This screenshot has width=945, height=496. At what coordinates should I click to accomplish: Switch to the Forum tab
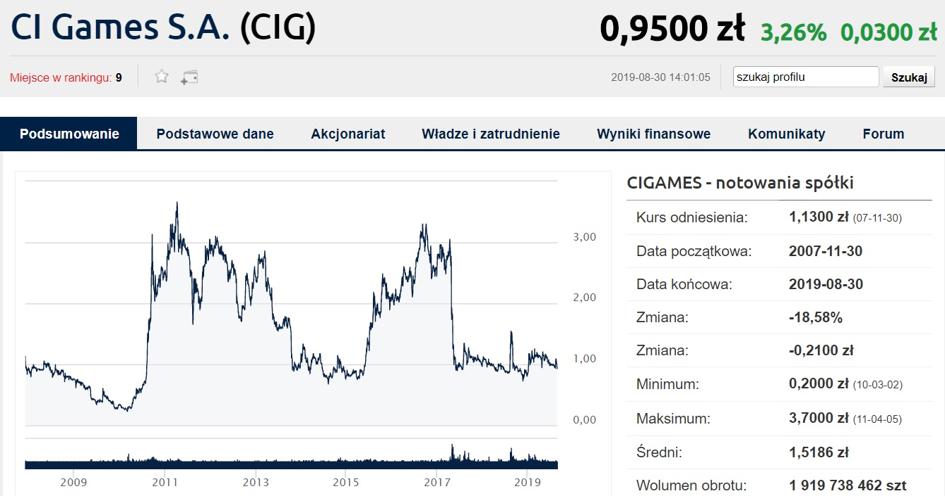pyautogui.click(x=883, y=134)
